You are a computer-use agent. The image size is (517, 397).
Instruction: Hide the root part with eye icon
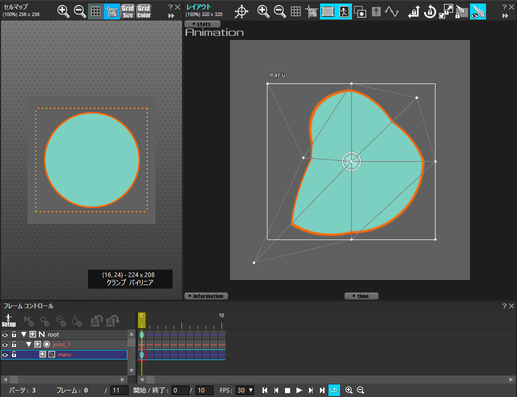click(x=5, y=334)
